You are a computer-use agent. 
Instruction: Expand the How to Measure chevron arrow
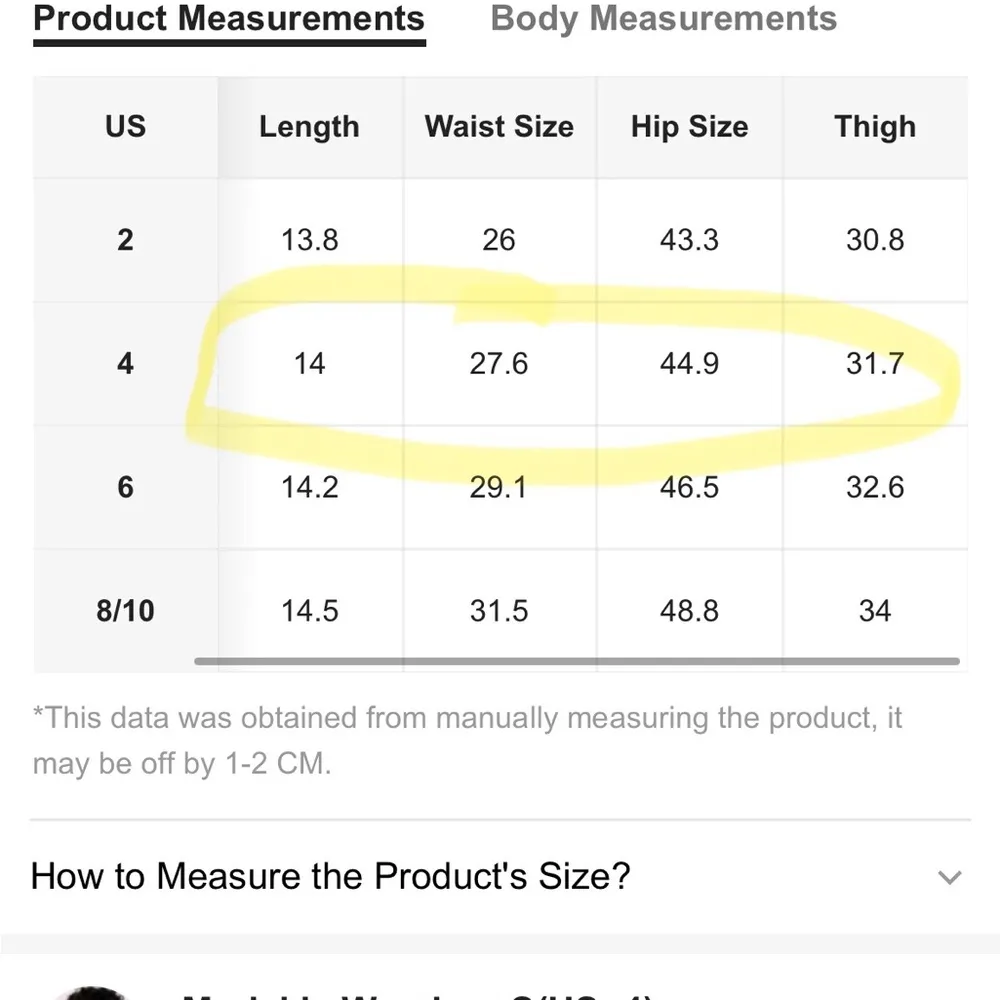949,878
